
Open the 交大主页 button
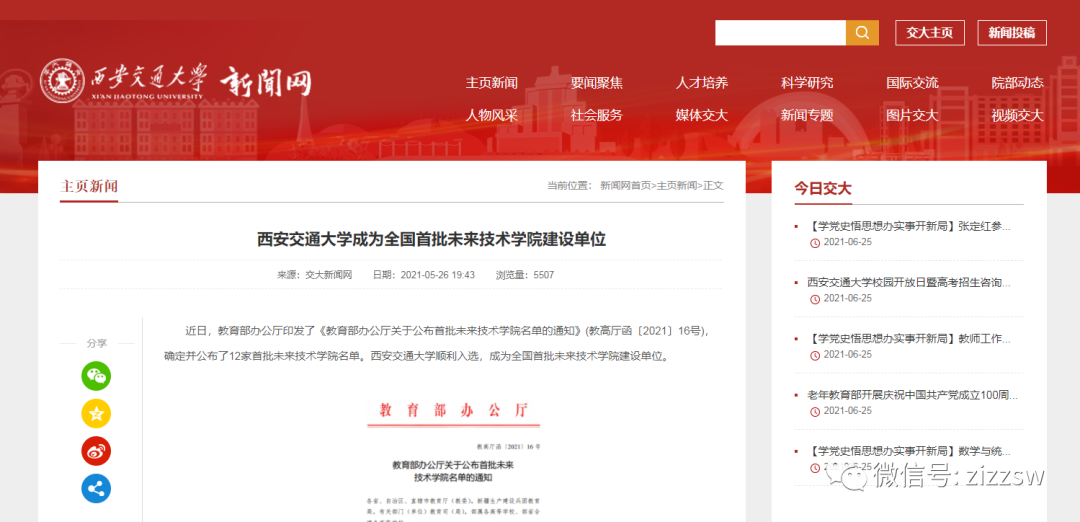click(930, 32)
